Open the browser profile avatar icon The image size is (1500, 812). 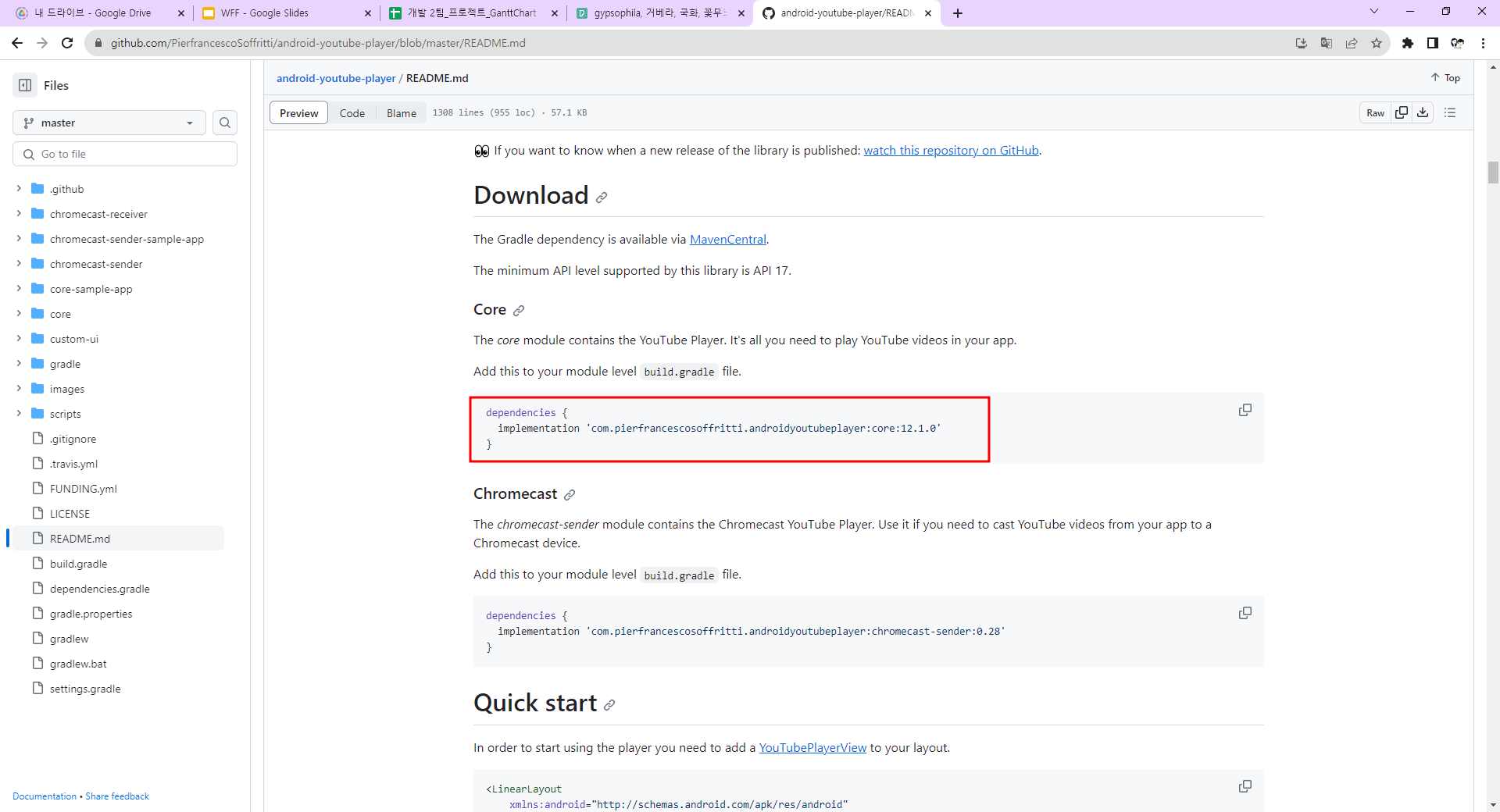pyautogui.click(x=1458, y=43)
